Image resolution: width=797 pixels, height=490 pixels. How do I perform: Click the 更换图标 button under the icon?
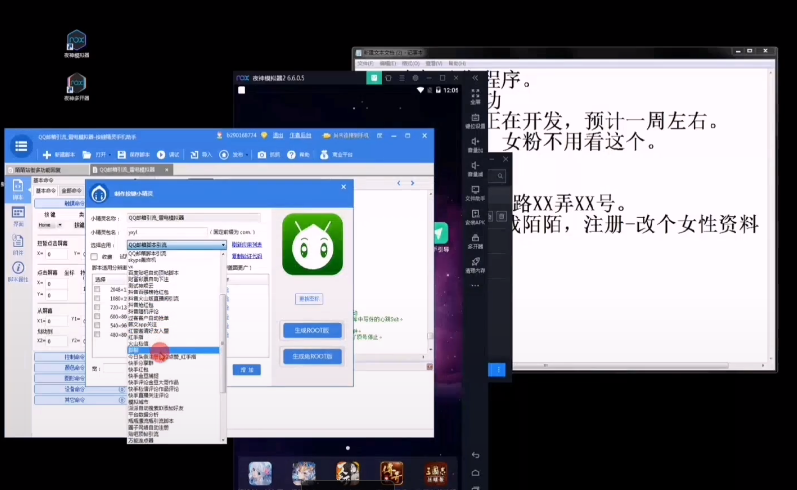pos(309,299)
